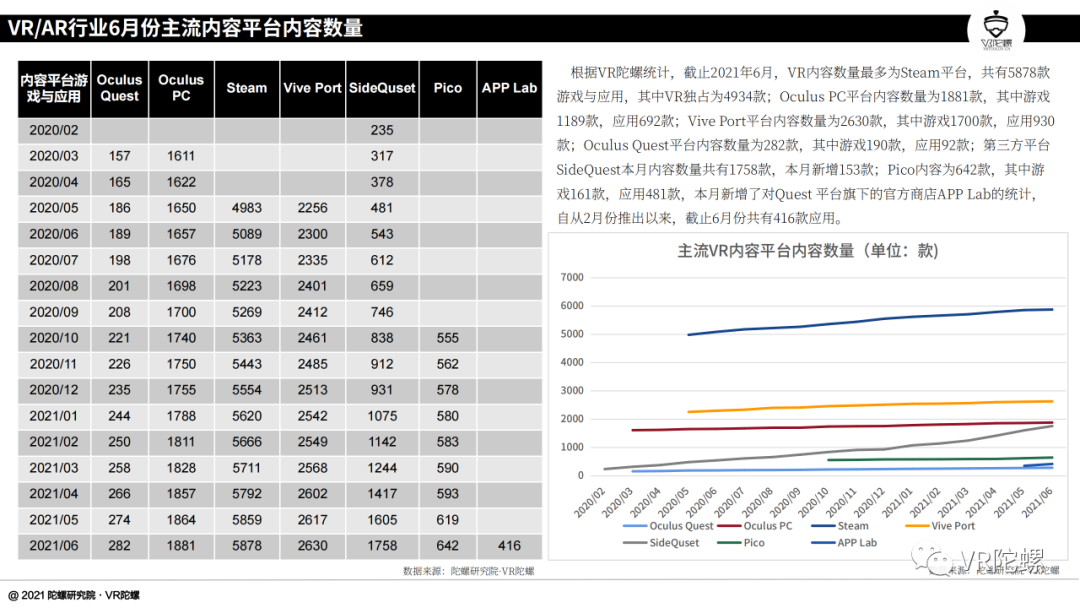Select Steam value 5878 in the 2021/06 row
1080x608 pixels.
click(x=247, y=545)
